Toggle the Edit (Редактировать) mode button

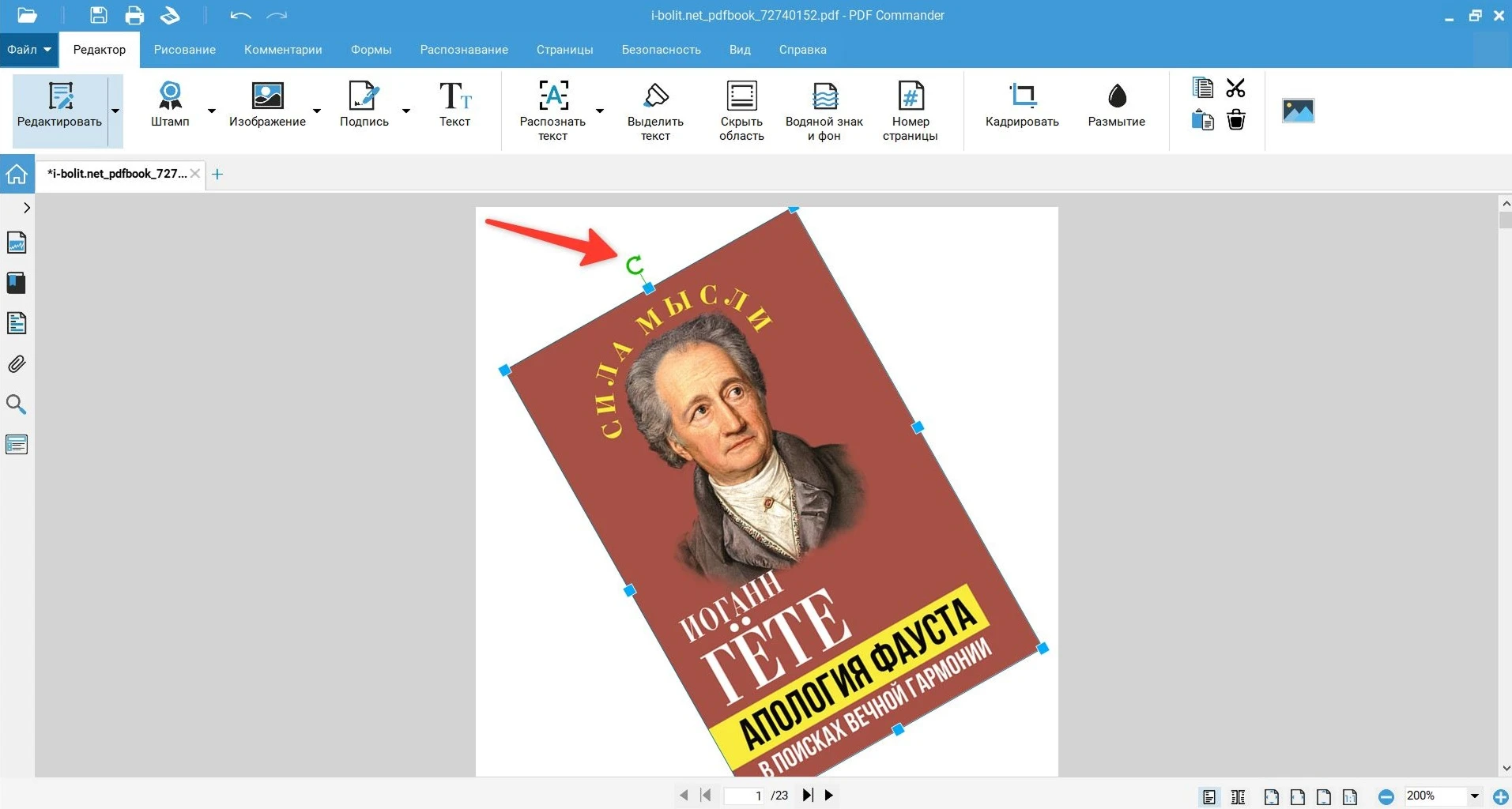click(x=60, y=106)
